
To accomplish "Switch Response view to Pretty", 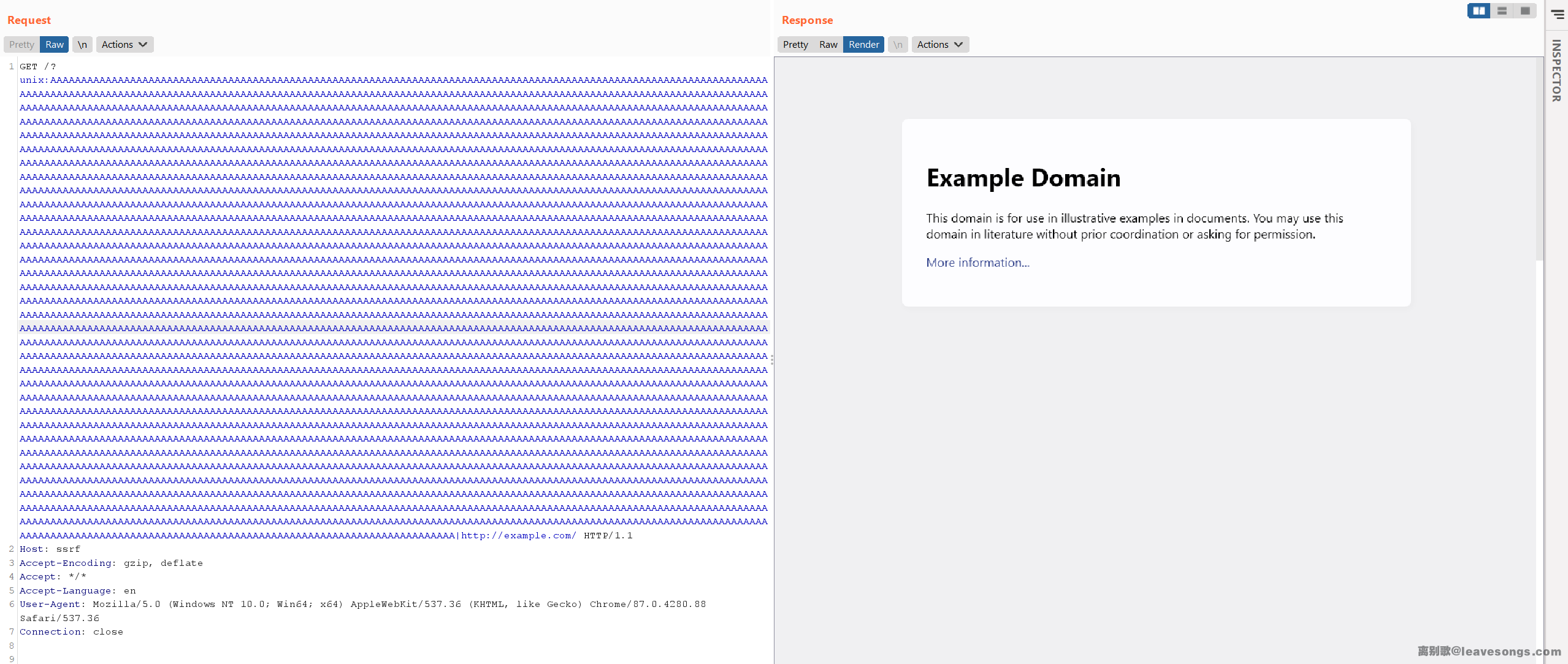I will click(x=795, y=44).
